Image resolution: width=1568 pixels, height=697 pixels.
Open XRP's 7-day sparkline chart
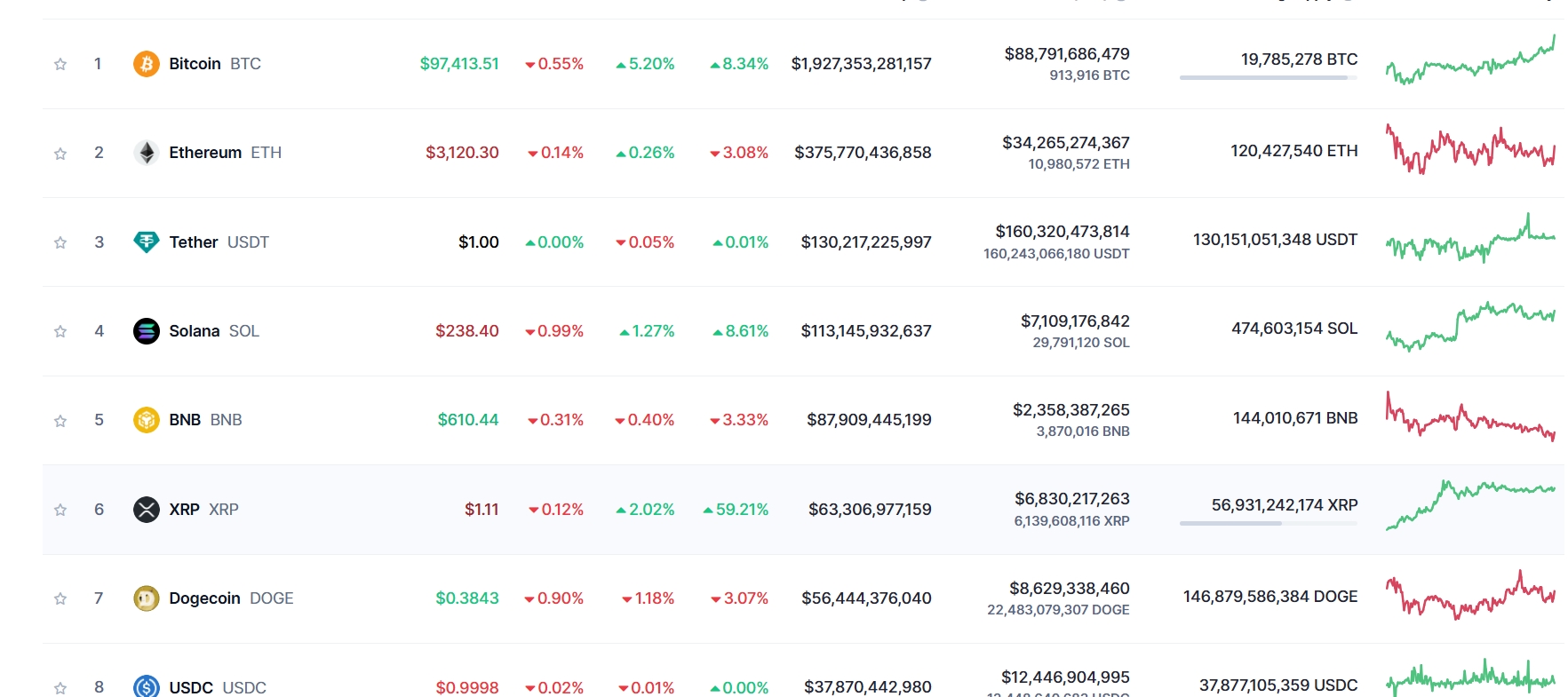pyautogui.click(x=1470, y=505)
